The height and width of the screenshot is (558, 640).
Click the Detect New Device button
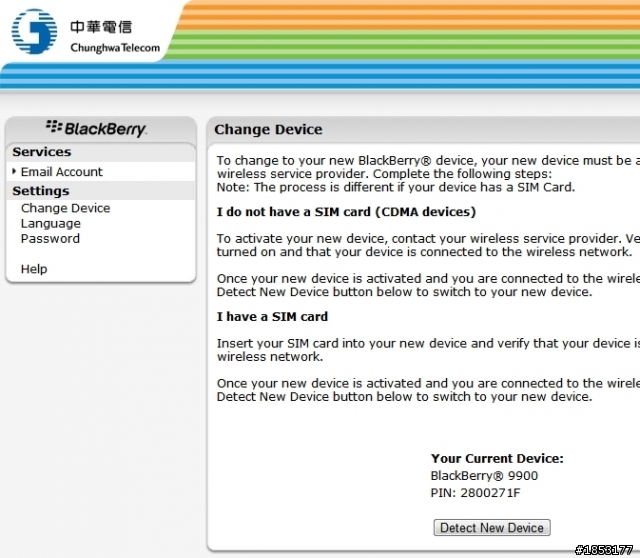point(492,527)
